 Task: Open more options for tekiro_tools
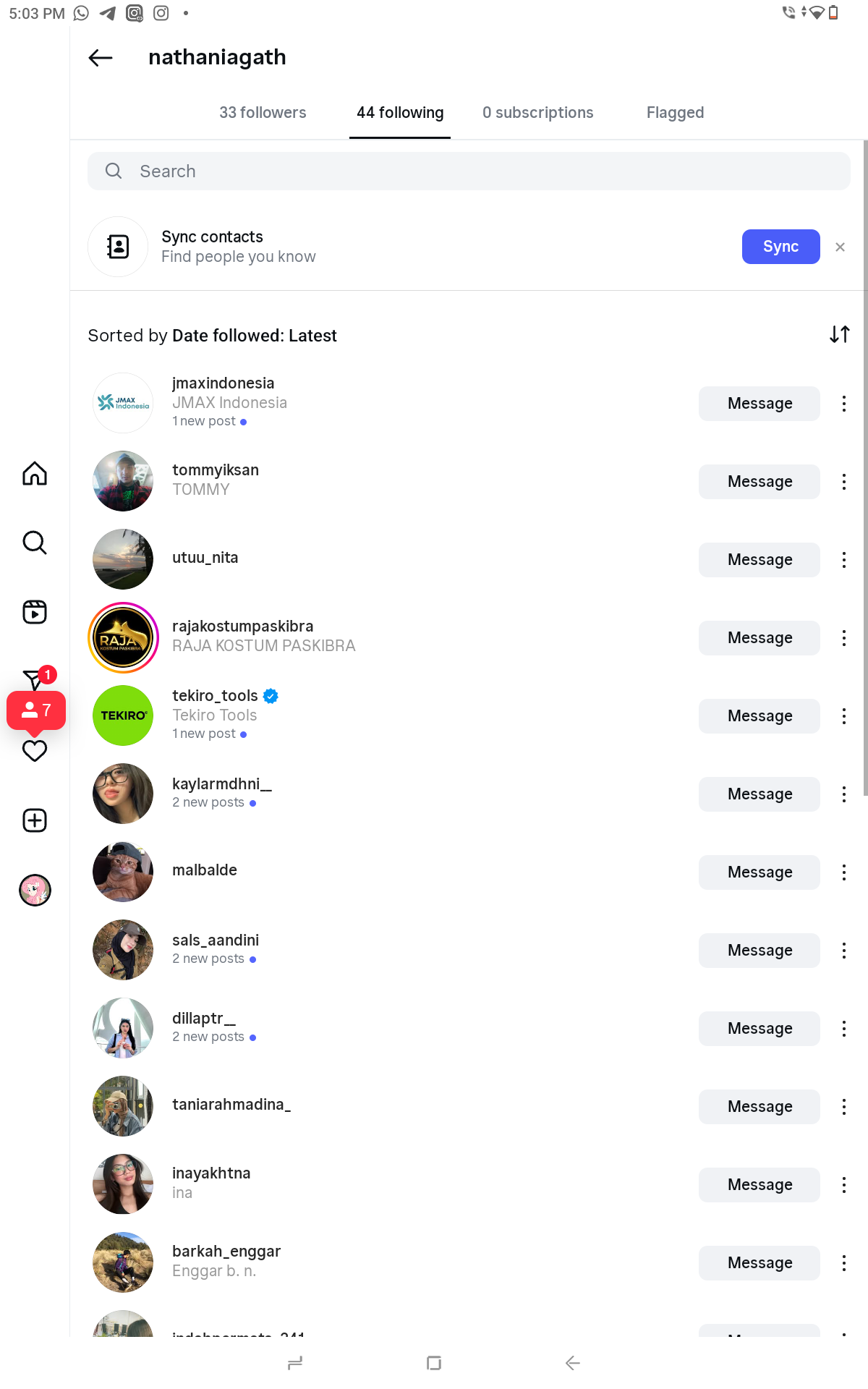pos(843,716)
